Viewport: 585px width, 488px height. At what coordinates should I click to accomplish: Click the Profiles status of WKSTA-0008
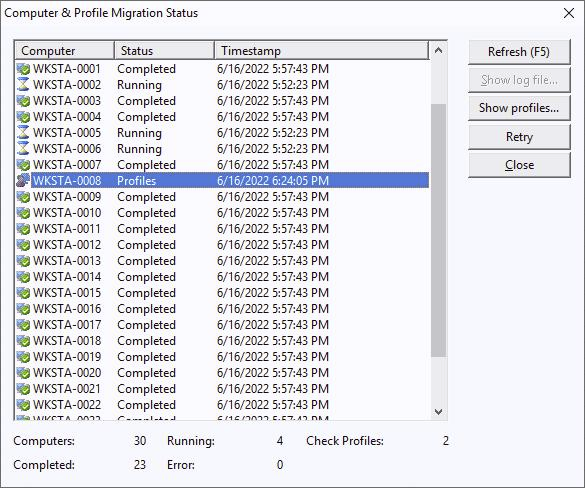click(136, 181)
